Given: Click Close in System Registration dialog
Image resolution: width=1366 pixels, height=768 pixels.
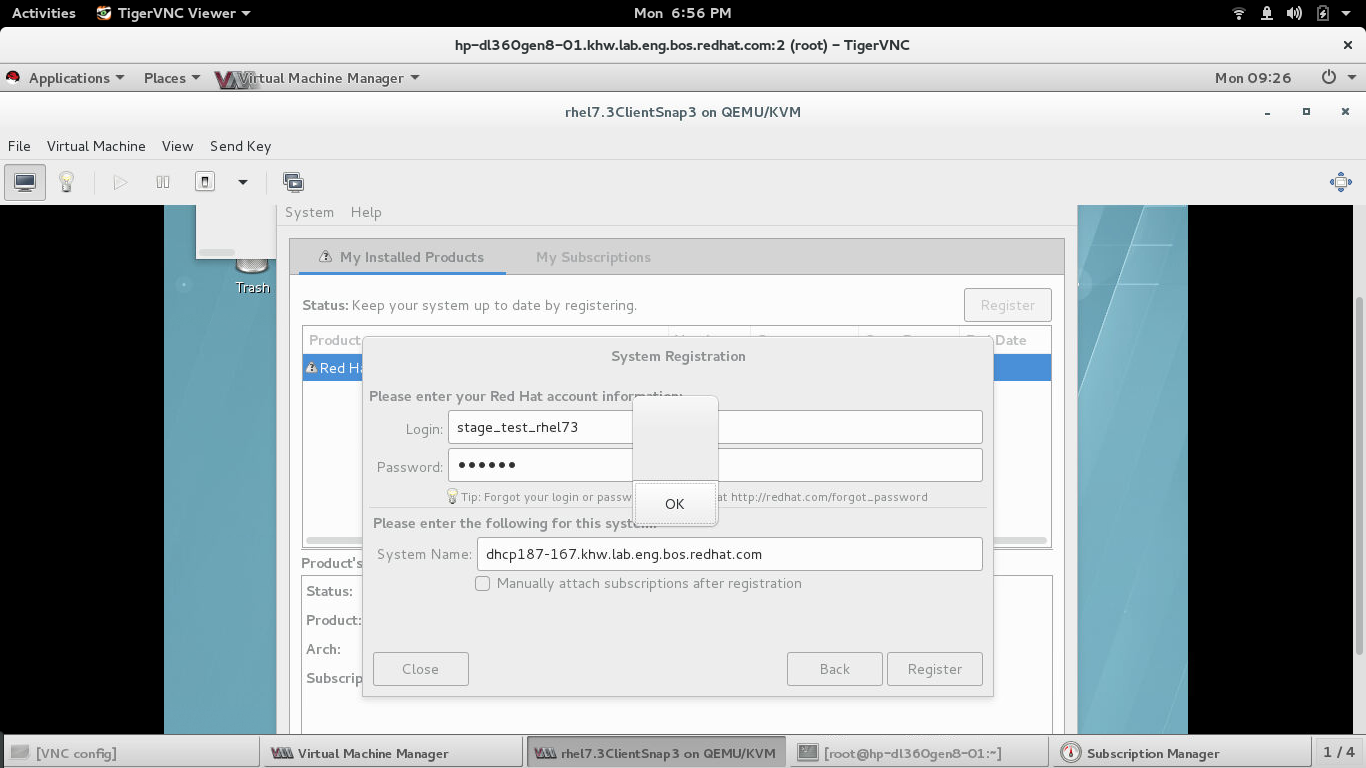Looking at the screenshot, I should (x=420, y=669).
